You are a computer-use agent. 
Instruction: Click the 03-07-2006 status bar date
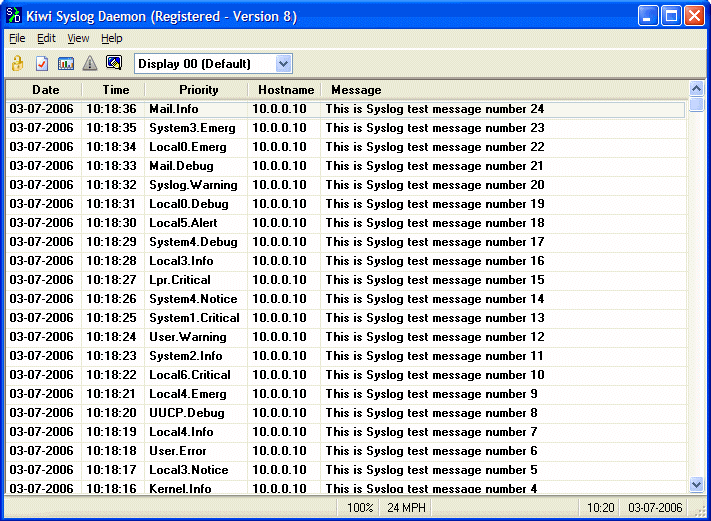click(655, 508)
